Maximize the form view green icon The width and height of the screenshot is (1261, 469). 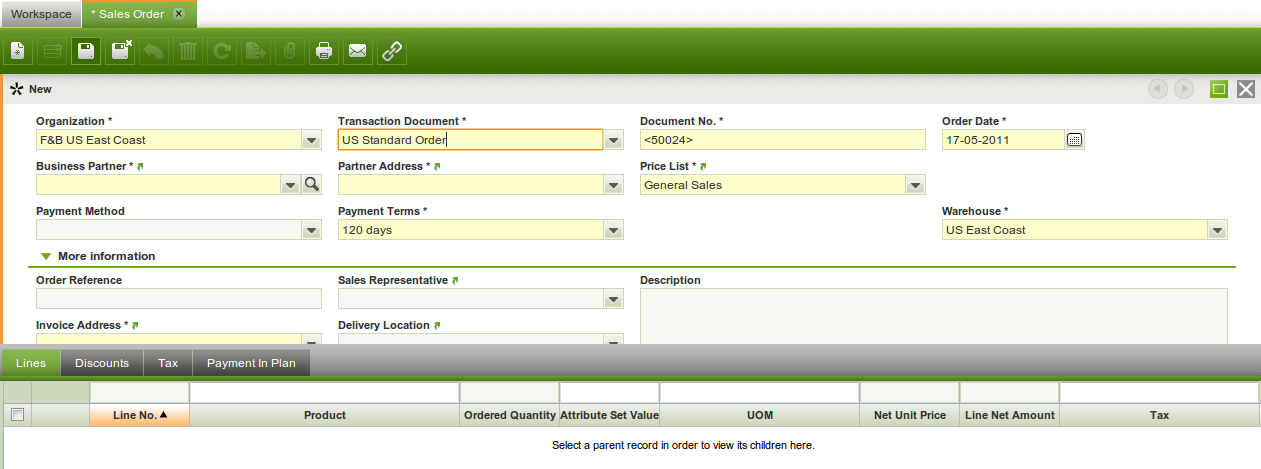point(1219,89)
